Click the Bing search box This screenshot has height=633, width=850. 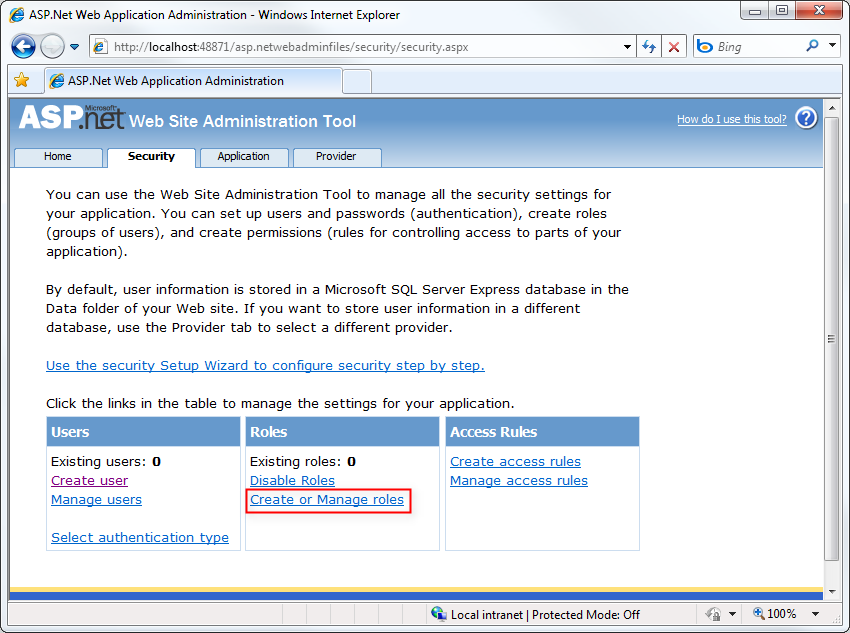point(759,47)
